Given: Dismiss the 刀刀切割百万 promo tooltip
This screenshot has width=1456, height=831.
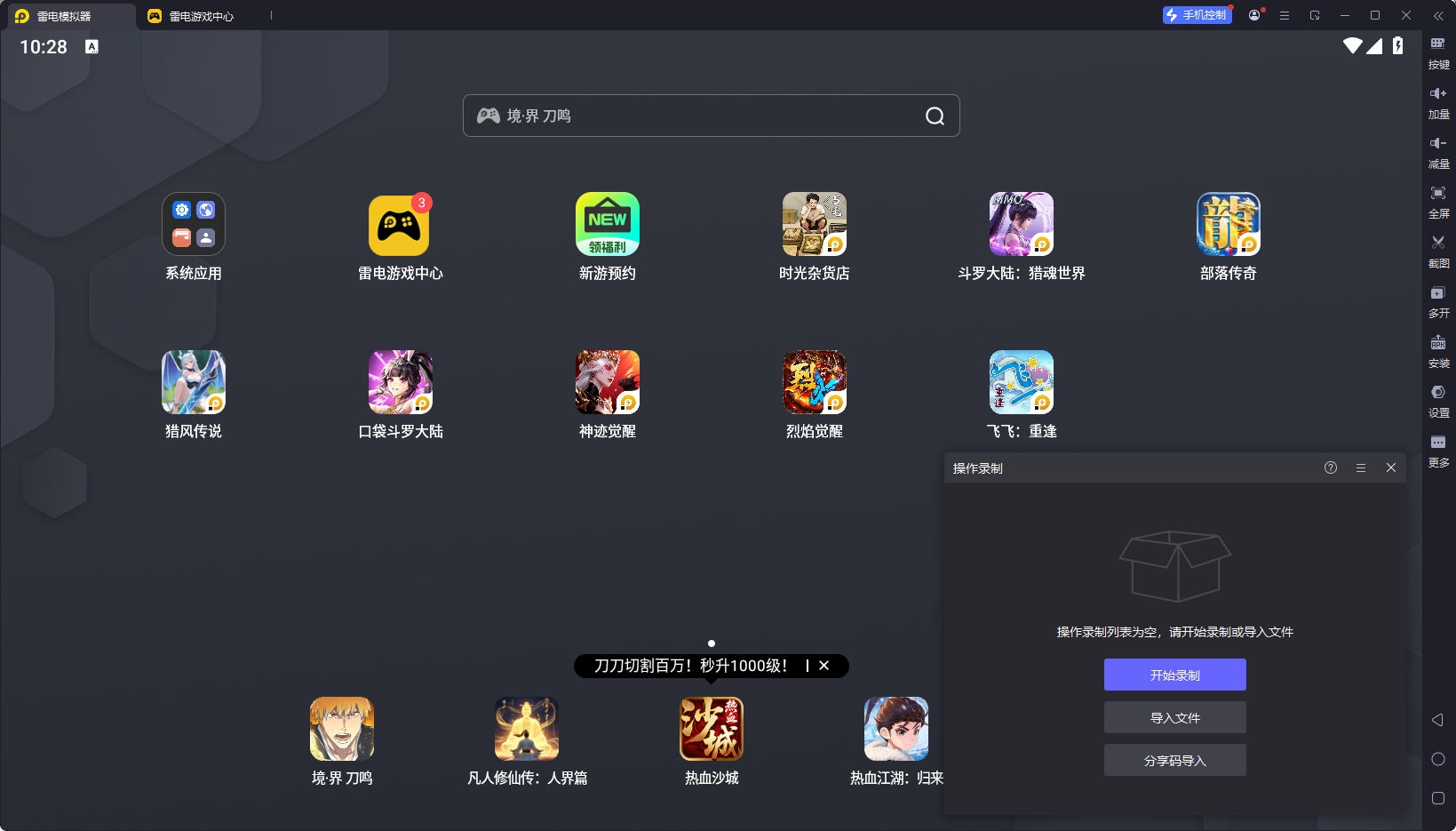Looking at the screenshot, I should [x=824, y=666].
